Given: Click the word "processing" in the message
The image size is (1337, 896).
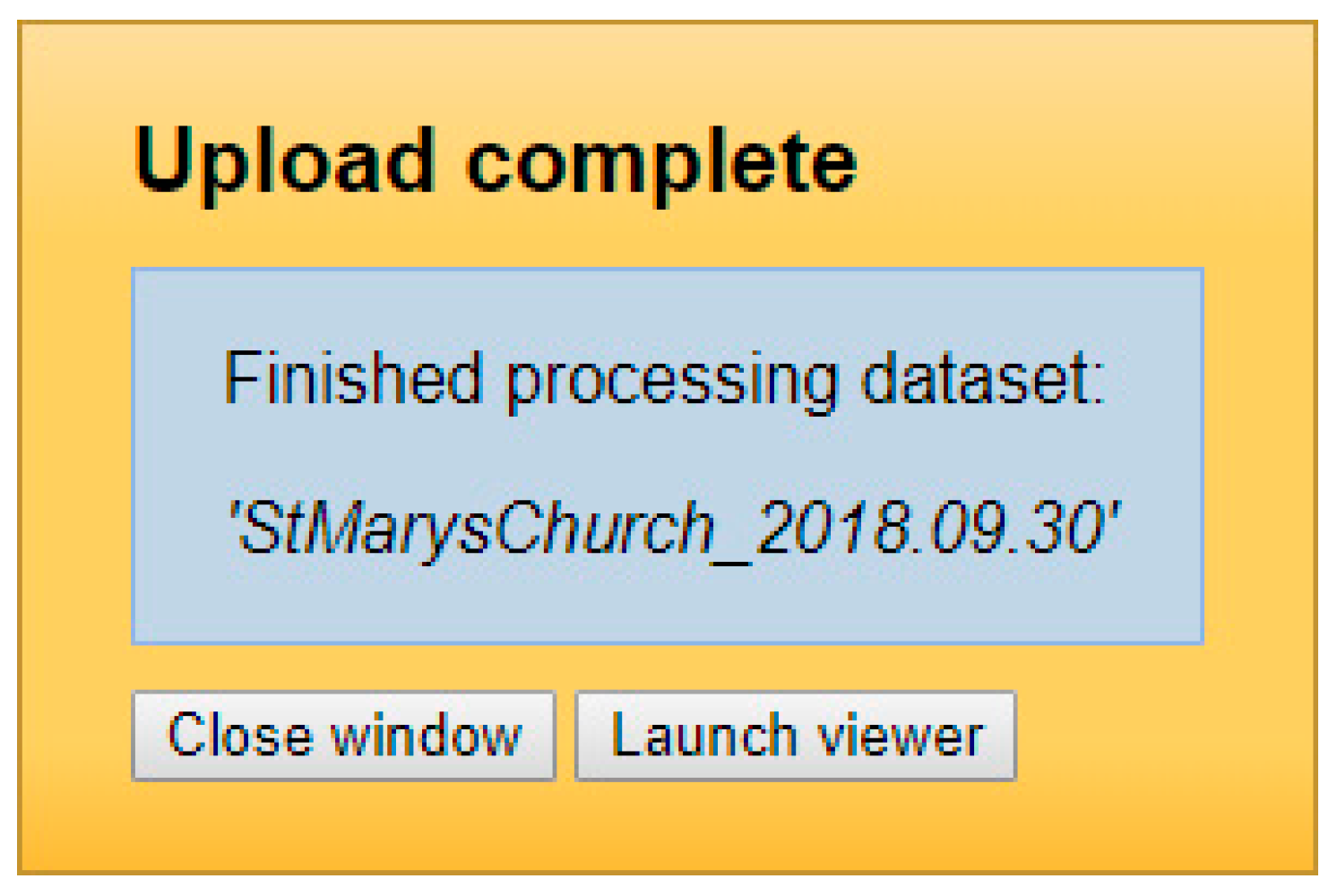Looking at the screenshot, I should (x=672, y=383).
